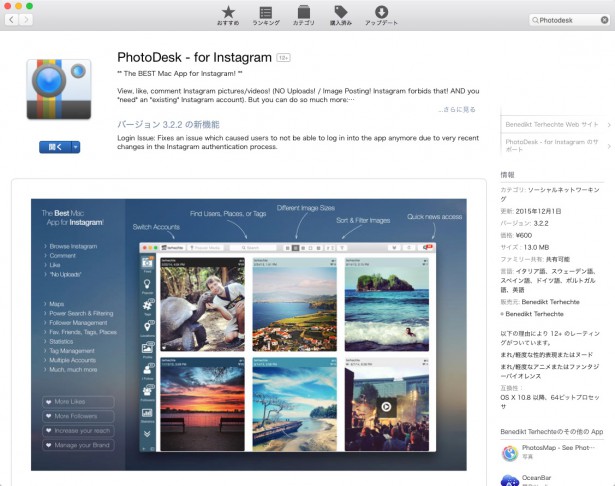Click the size value 13.0 MB

coord(536,248)
